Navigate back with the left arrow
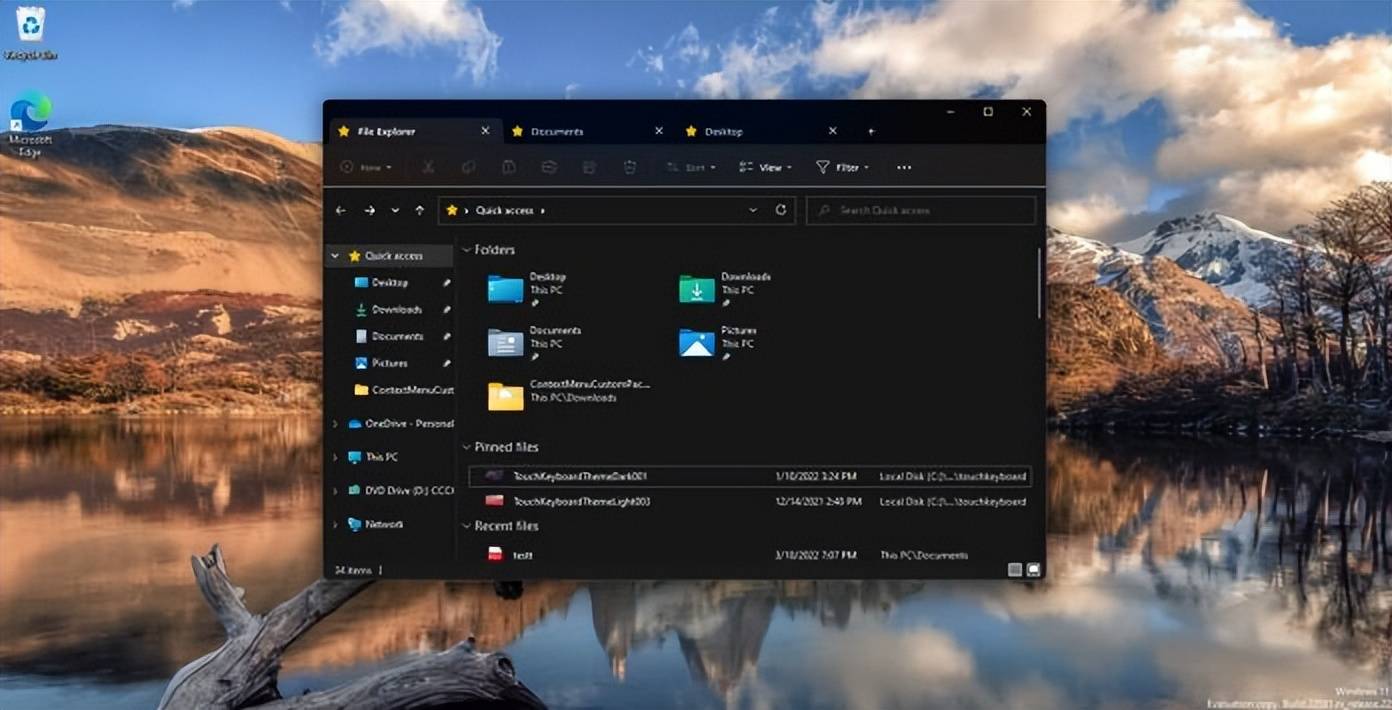 pos(340,210)
